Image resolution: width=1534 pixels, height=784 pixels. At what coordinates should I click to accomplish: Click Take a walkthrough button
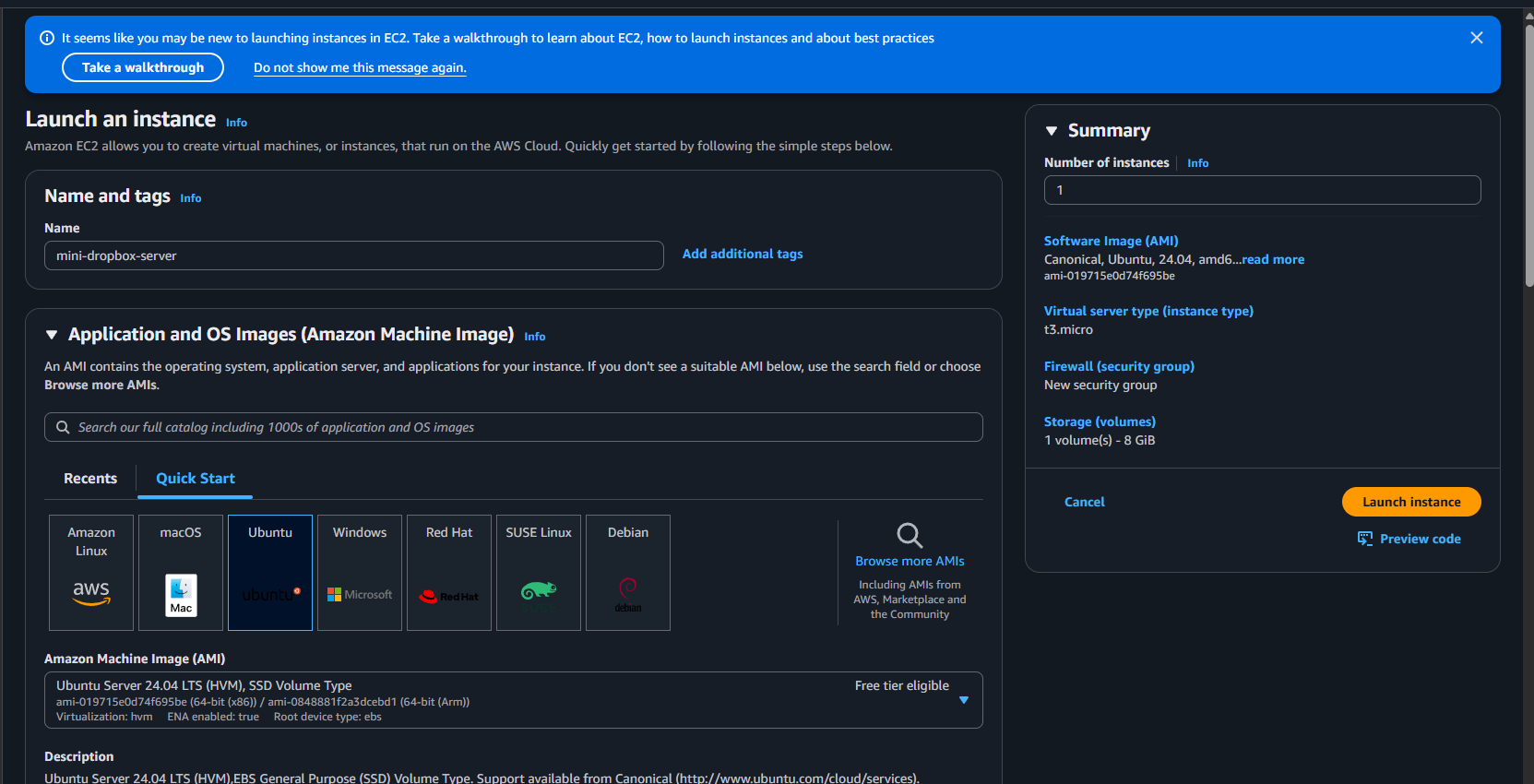143,67
